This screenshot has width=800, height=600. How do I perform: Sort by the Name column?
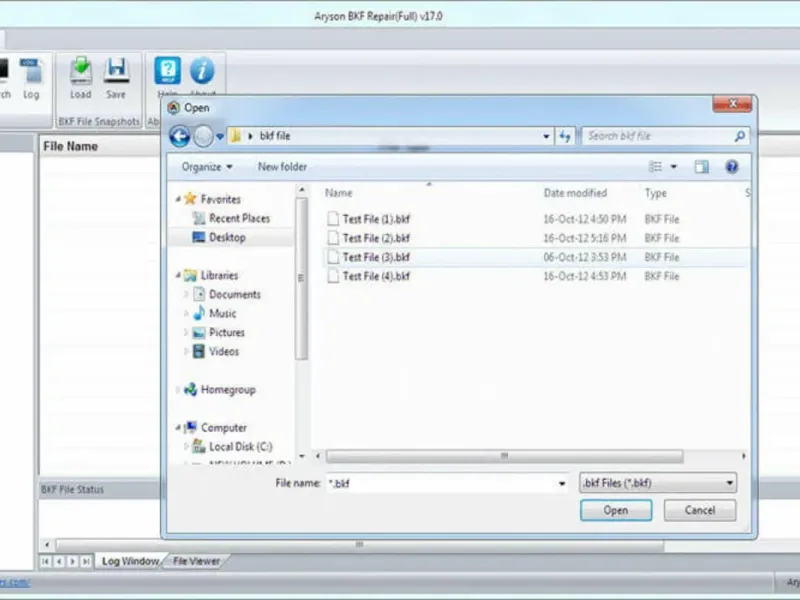point(339,193)
